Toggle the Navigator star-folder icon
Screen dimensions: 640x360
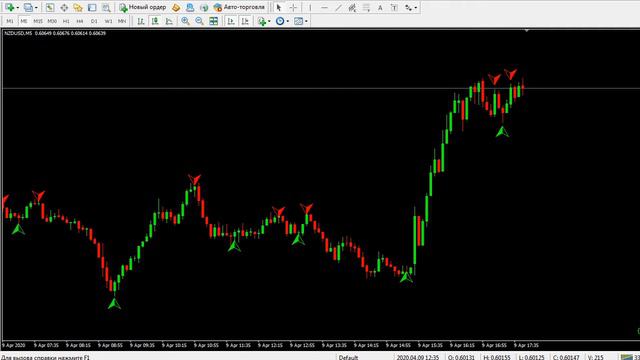(78, 7)
